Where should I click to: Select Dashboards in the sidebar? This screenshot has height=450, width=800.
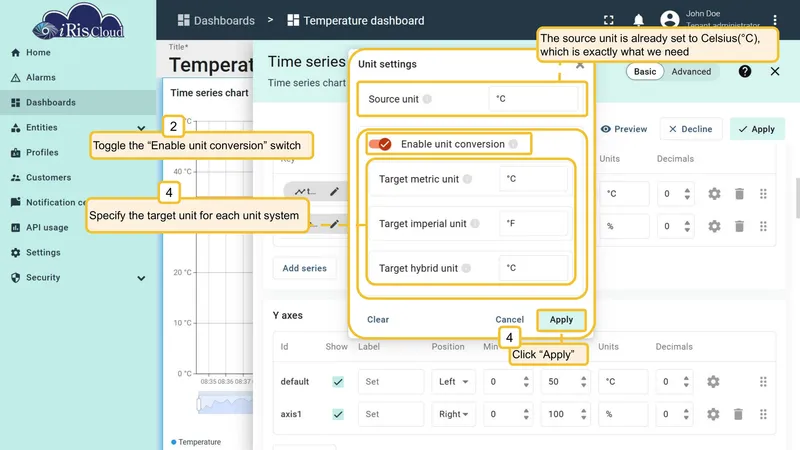78,103
